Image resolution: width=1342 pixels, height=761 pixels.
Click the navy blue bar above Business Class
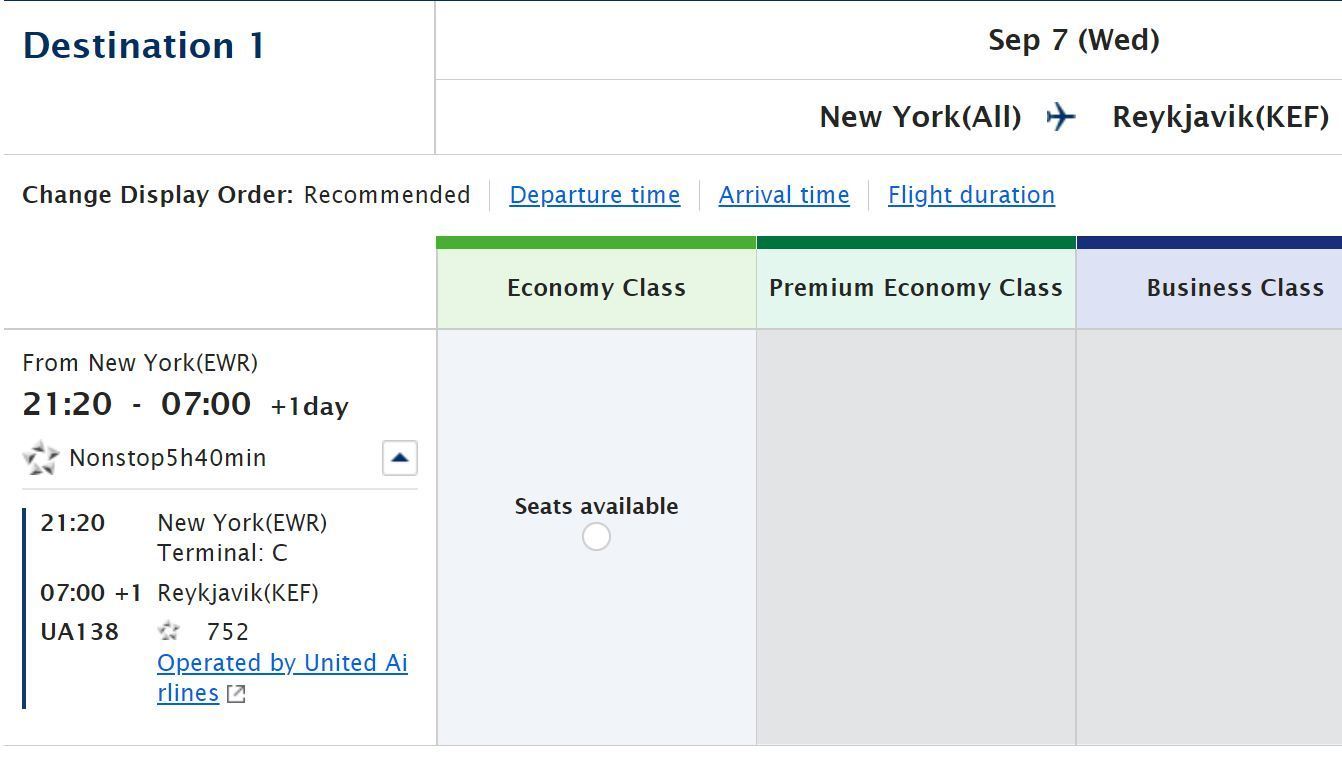1209,242
